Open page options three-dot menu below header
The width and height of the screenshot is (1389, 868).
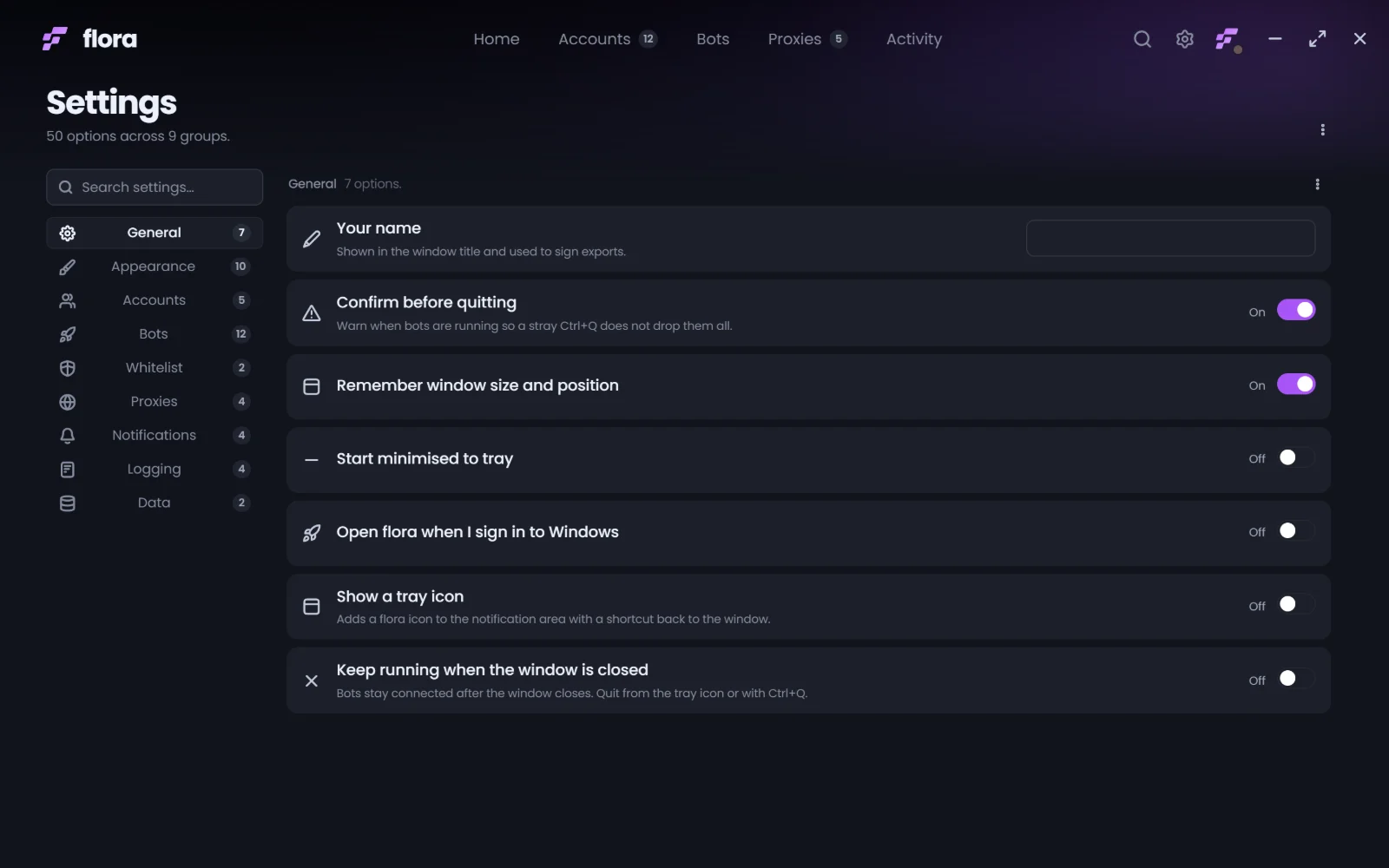(x=1322, y=129)
